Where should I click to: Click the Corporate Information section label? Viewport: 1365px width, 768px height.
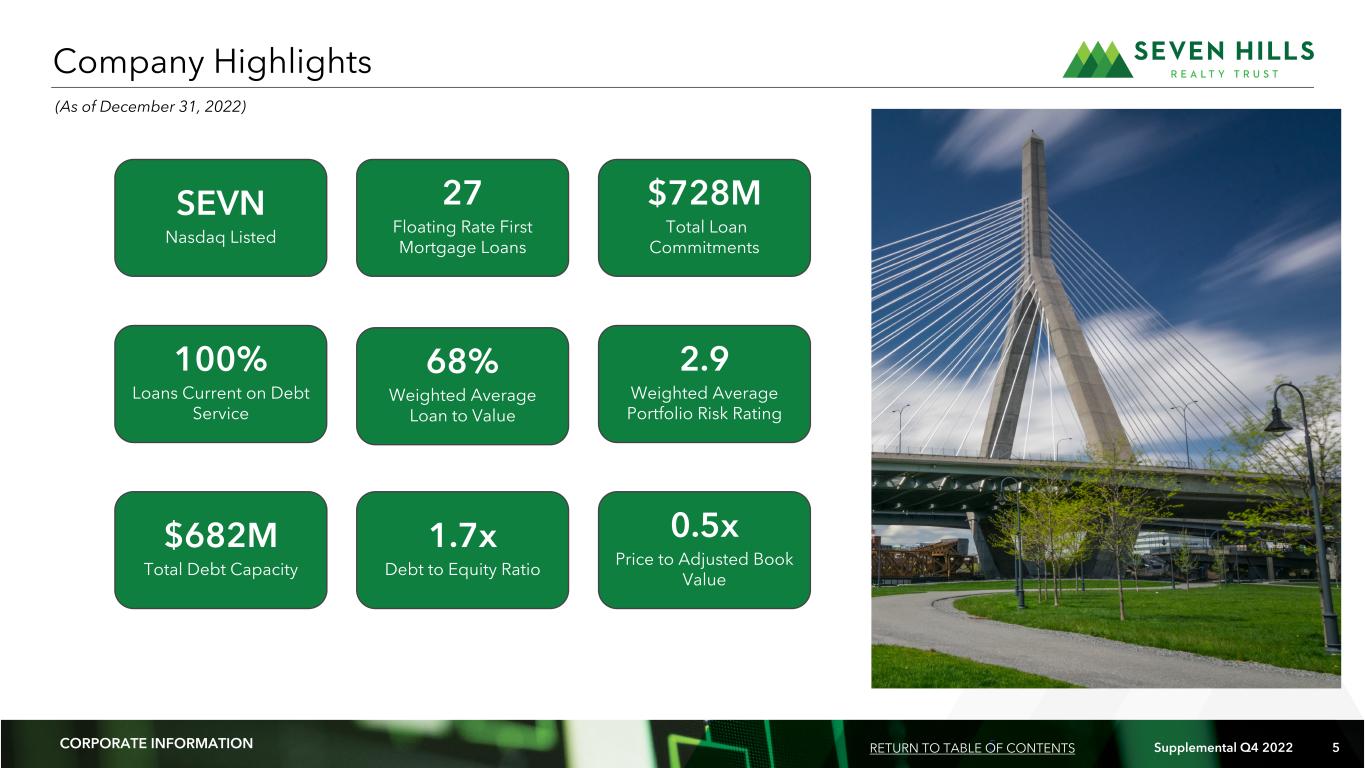[156, 743]
